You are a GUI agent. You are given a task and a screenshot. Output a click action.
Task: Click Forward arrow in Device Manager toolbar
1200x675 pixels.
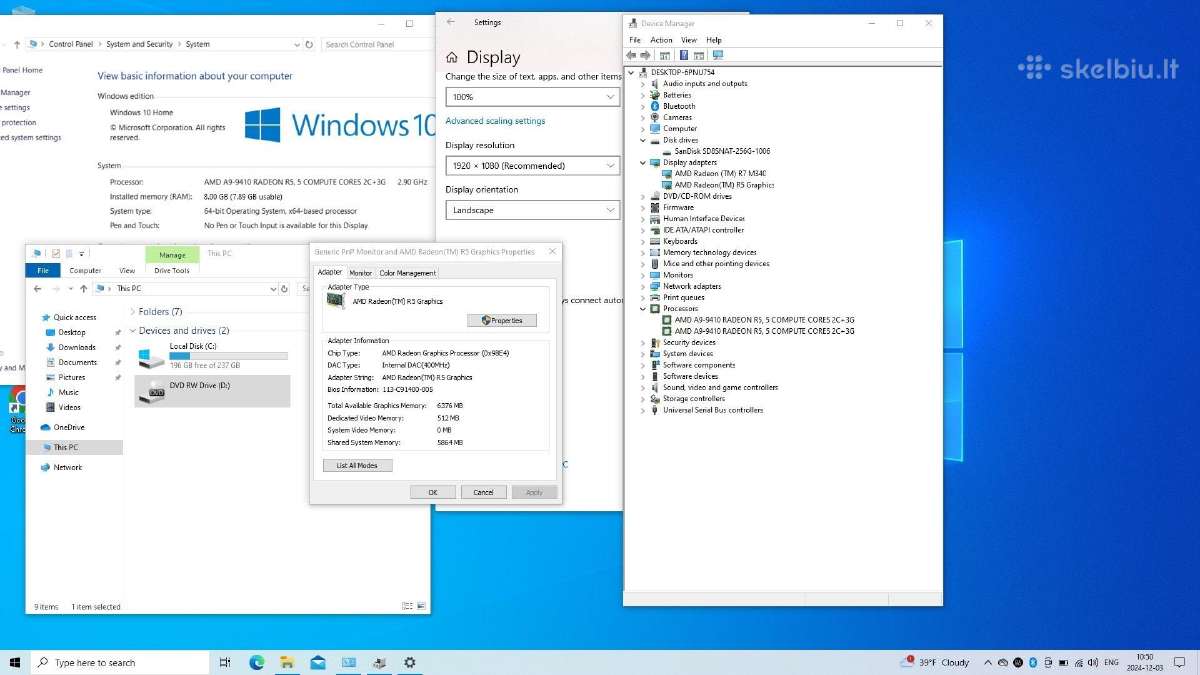[645, 55]
